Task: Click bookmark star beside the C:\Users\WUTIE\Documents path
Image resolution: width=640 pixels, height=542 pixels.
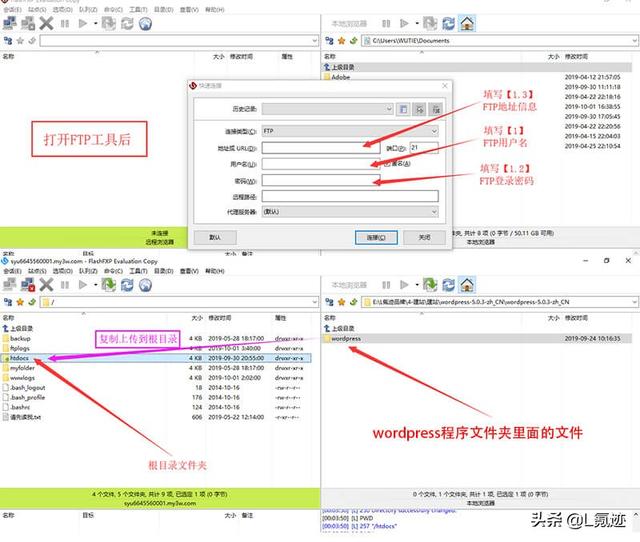Action: 342,41
